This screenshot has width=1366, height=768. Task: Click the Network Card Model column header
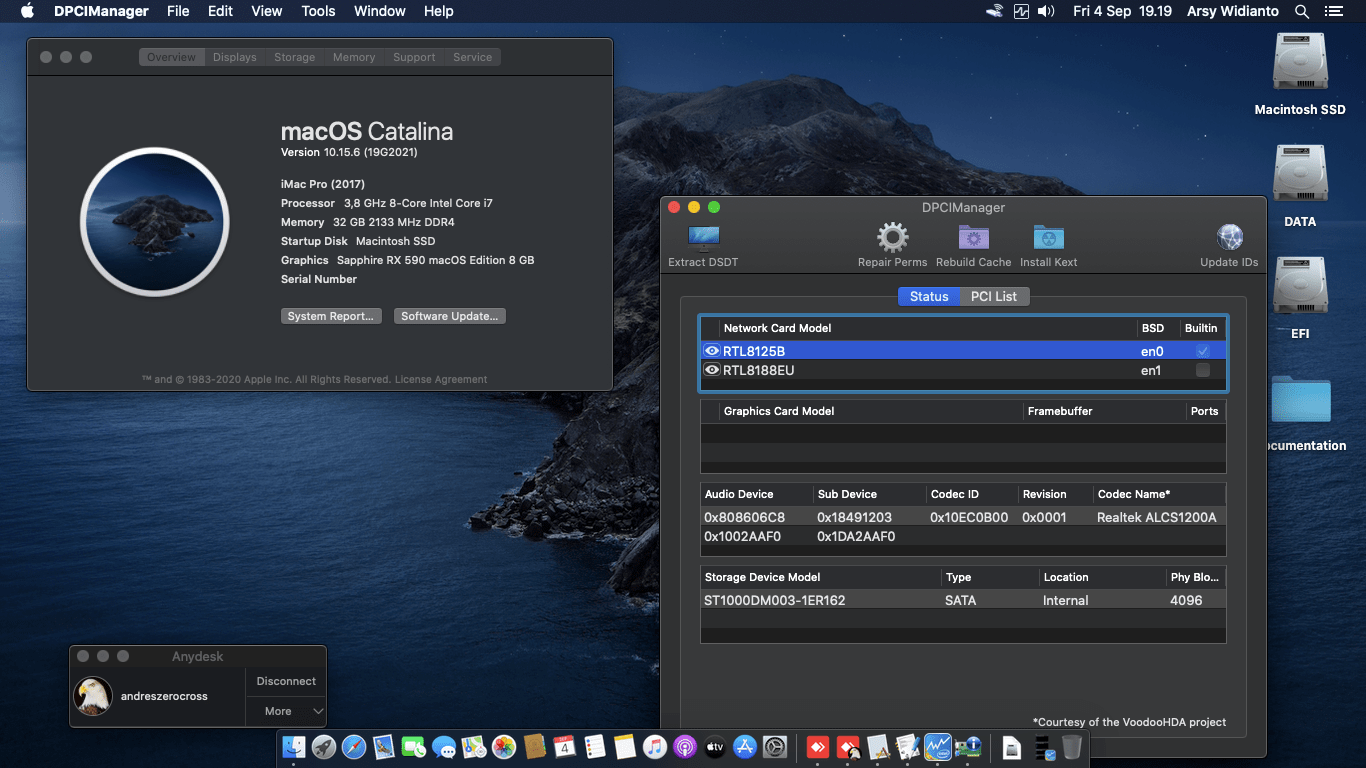click(x=777, y=328)
